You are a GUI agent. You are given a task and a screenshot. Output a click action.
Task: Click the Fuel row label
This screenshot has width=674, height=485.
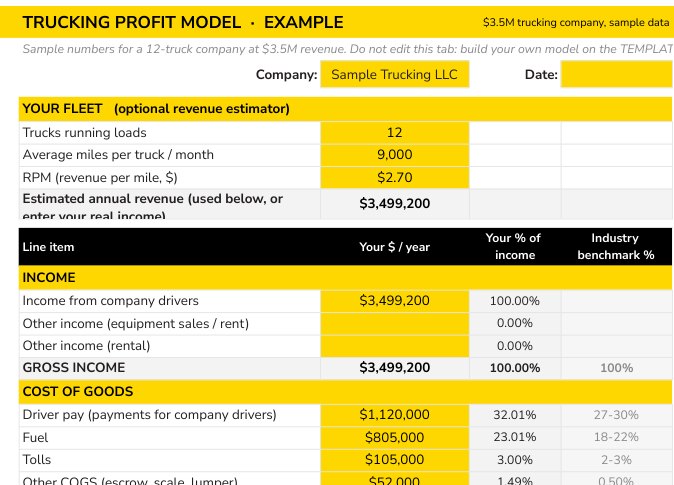[35, 438]
